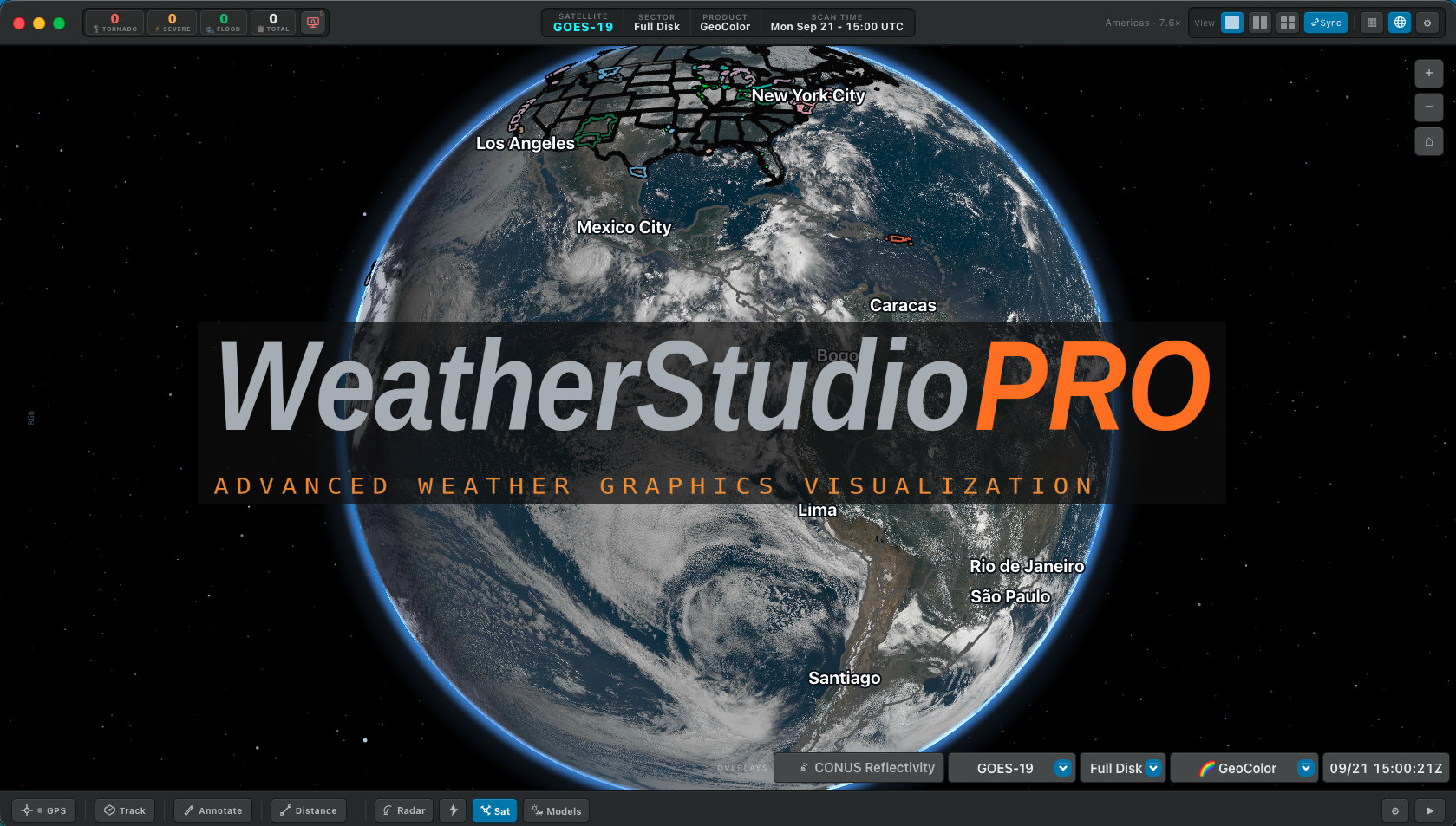
Task: Switch to the Radar tab
Action: 404,810
